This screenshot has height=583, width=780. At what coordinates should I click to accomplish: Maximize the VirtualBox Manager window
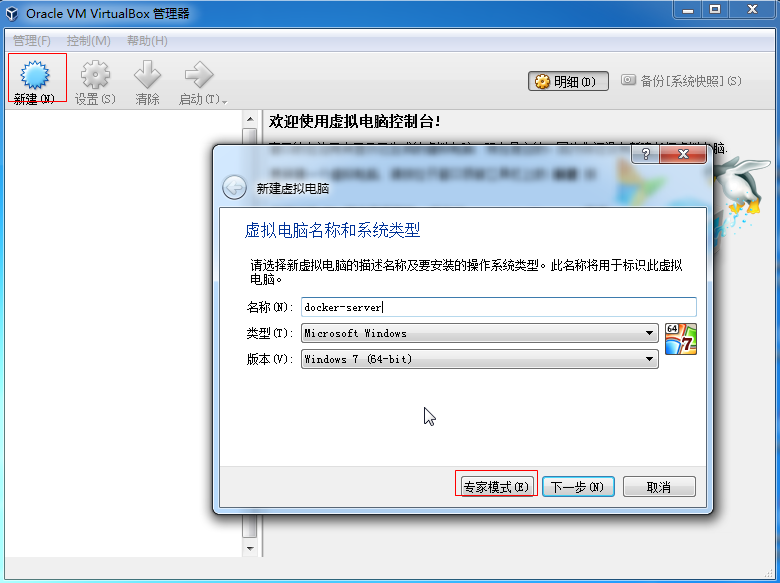pyautogui.click(x=715, y=9)
